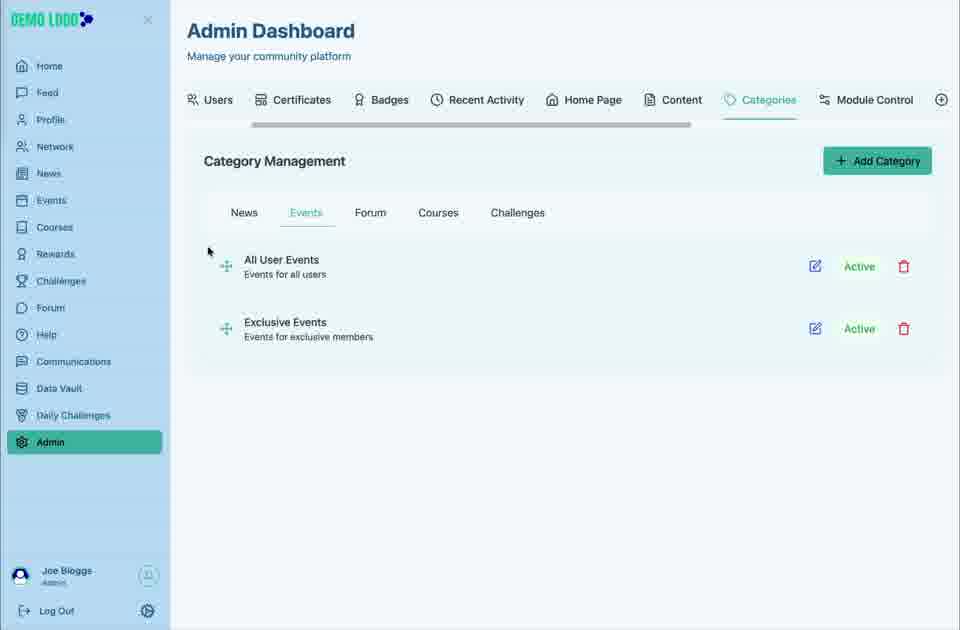Delete the All User Events category

click(x=904, y=266)
